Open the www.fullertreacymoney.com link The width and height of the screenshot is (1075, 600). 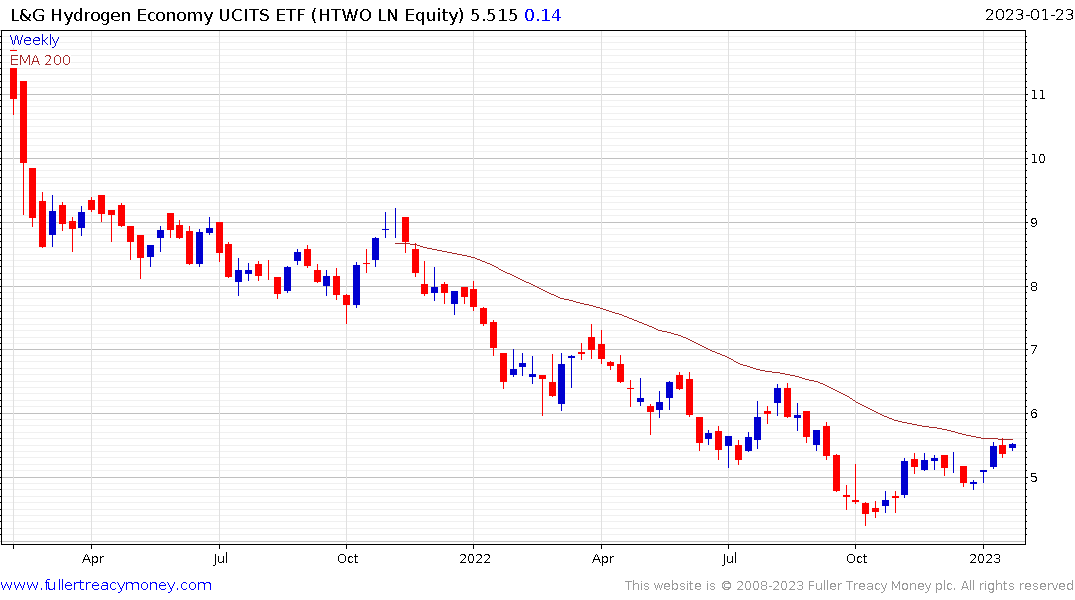[x=106, y=585]
